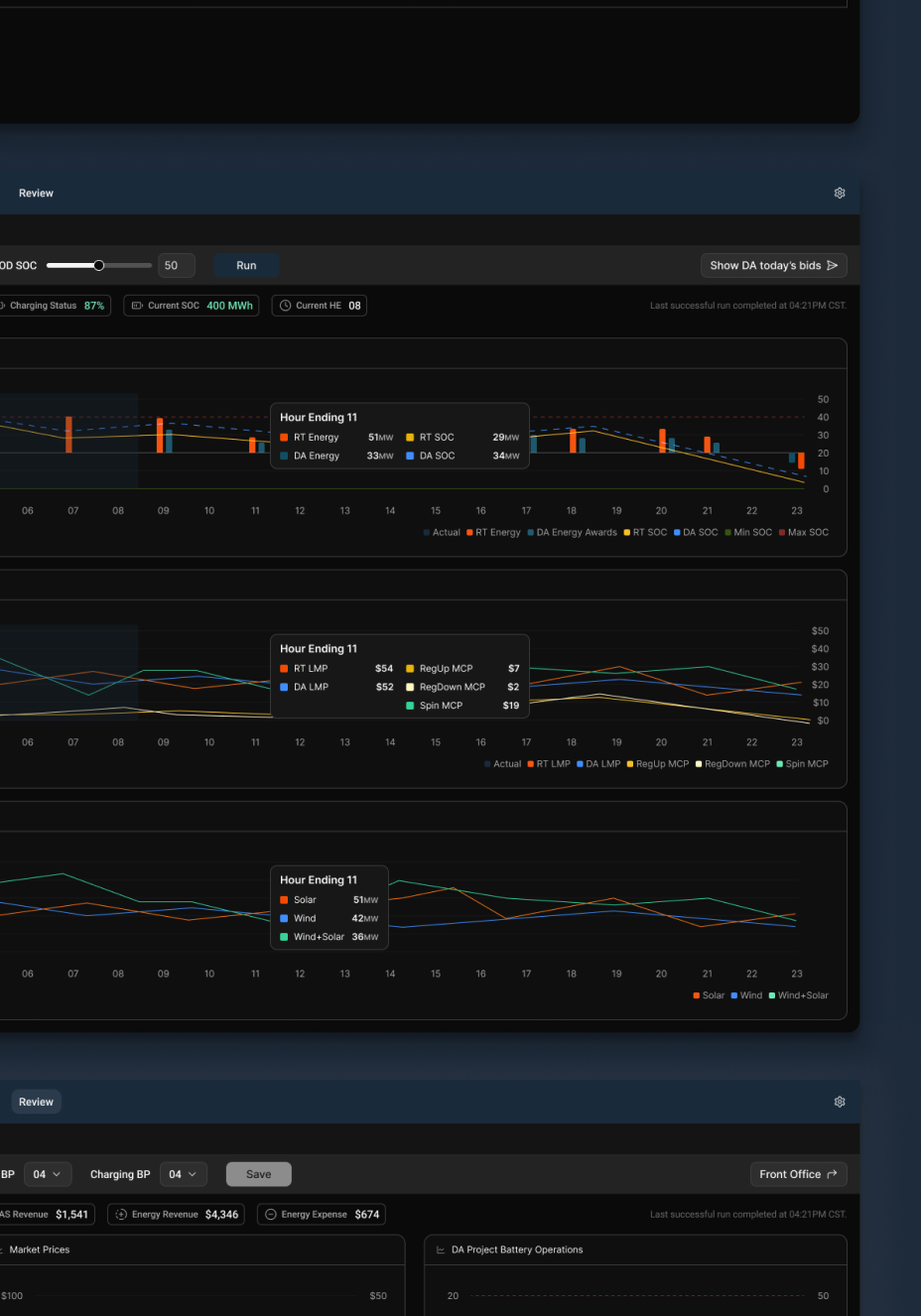Screen dimensions: 921x1316
Task: Toggle Solar legend item
Action: point(709,995)
